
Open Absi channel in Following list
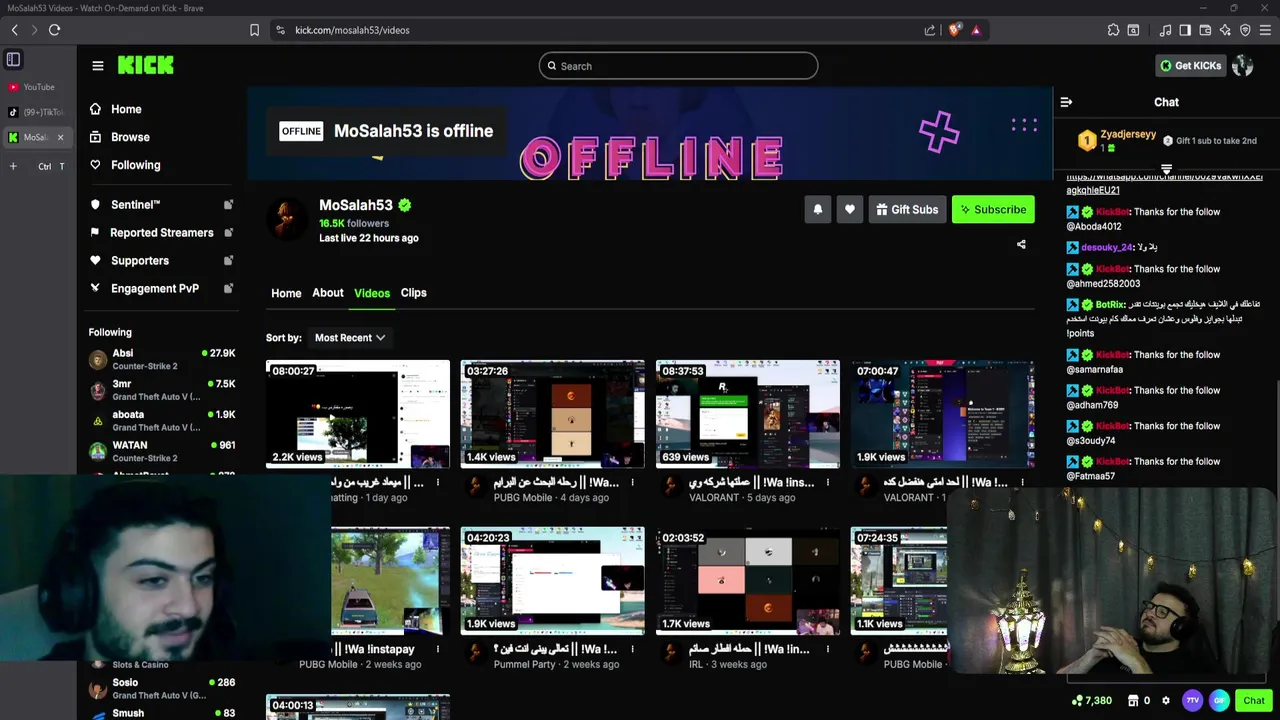(162, 360)
